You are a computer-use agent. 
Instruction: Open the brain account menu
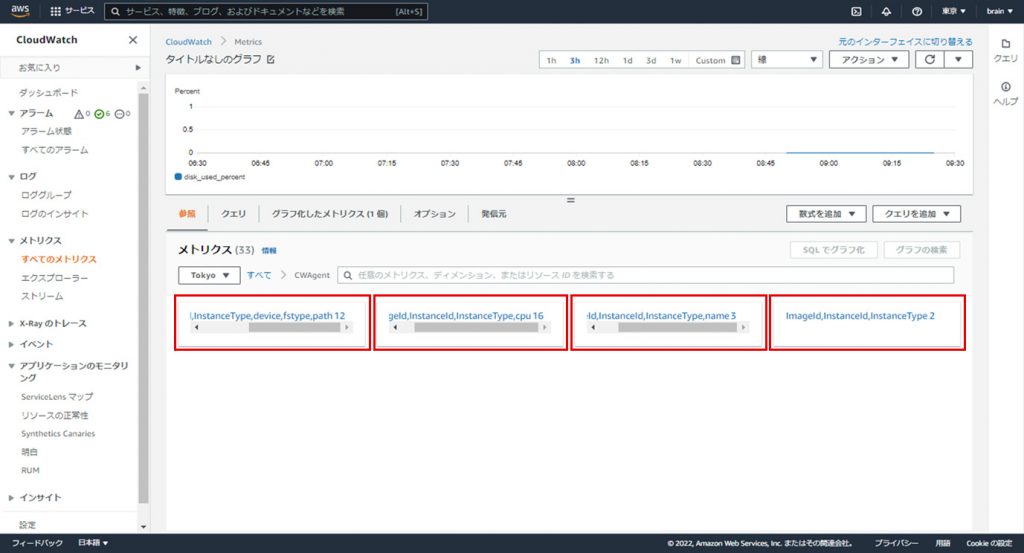(x=999, y=11)
